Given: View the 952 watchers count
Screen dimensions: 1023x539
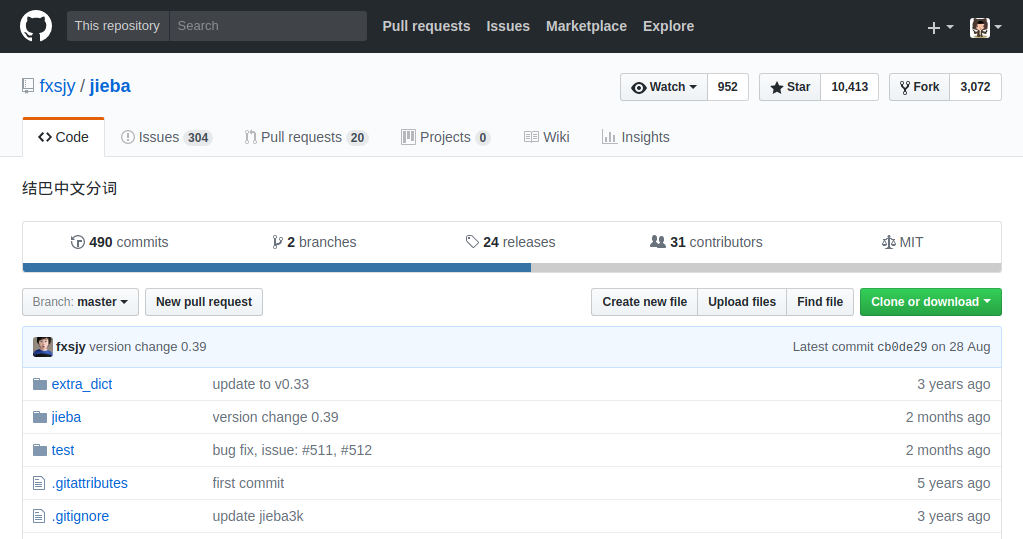Looking at the screenshot, I should pyautogui.click(x=727, y=87).
